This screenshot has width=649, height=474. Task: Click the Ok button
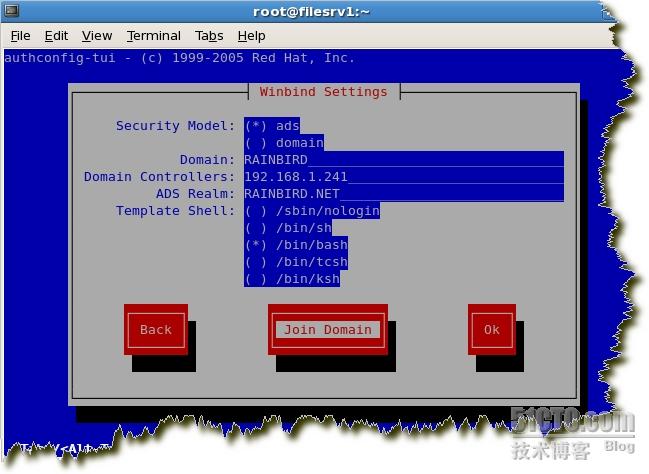(492, 330)
